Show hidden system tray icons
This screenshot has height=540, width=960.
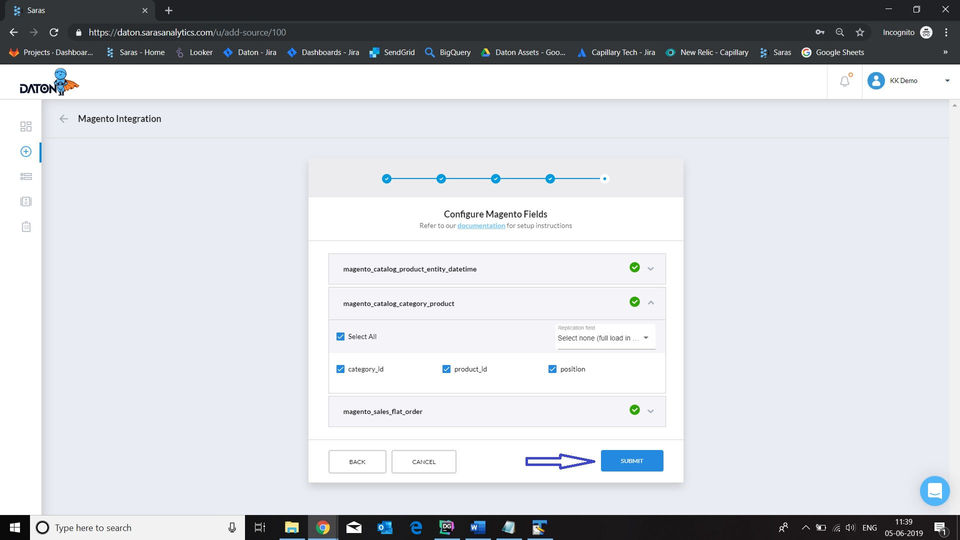click(806, 528)
